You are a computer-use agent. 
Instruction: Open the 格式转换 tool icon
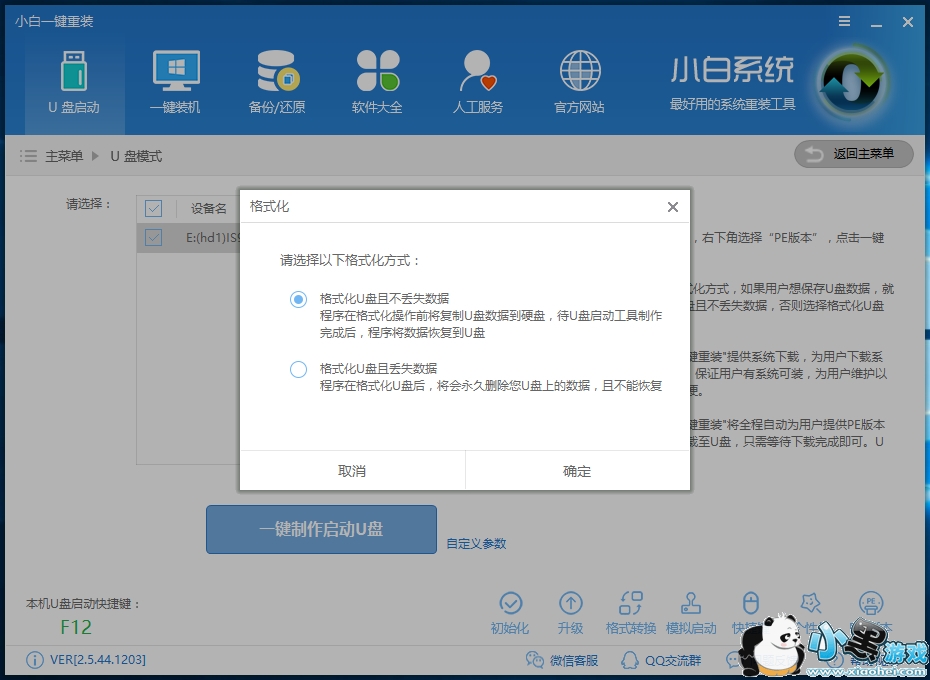pos(630,603)
